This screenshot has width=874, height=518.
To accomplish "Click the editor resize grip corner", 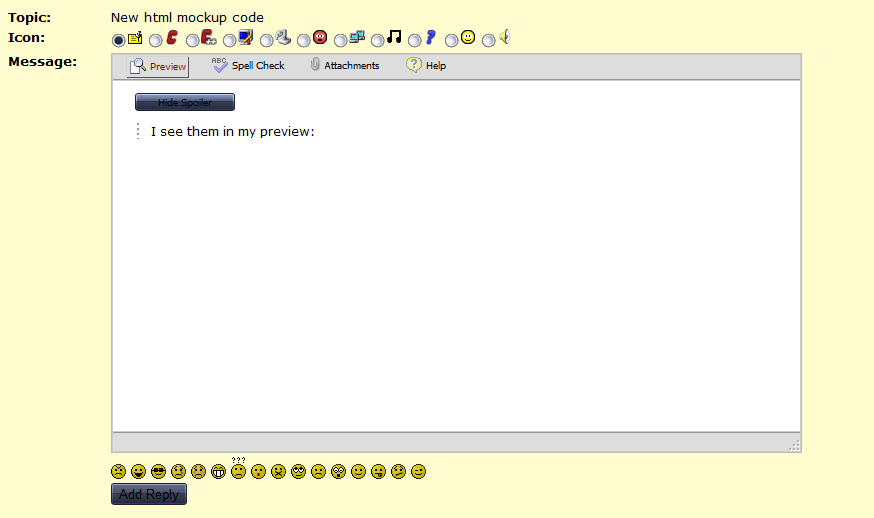I will click(x=795, y=445).
